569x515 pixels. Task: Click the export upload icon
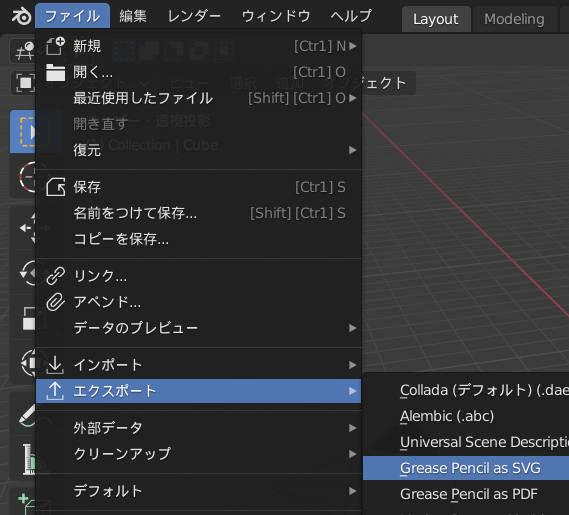pos(55,391)
